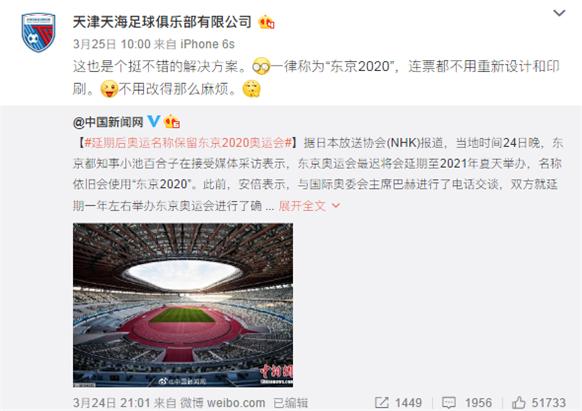Screen dimensions: 582x411
Task: Expand full text with 展开全文
Action: pos(302,206)
